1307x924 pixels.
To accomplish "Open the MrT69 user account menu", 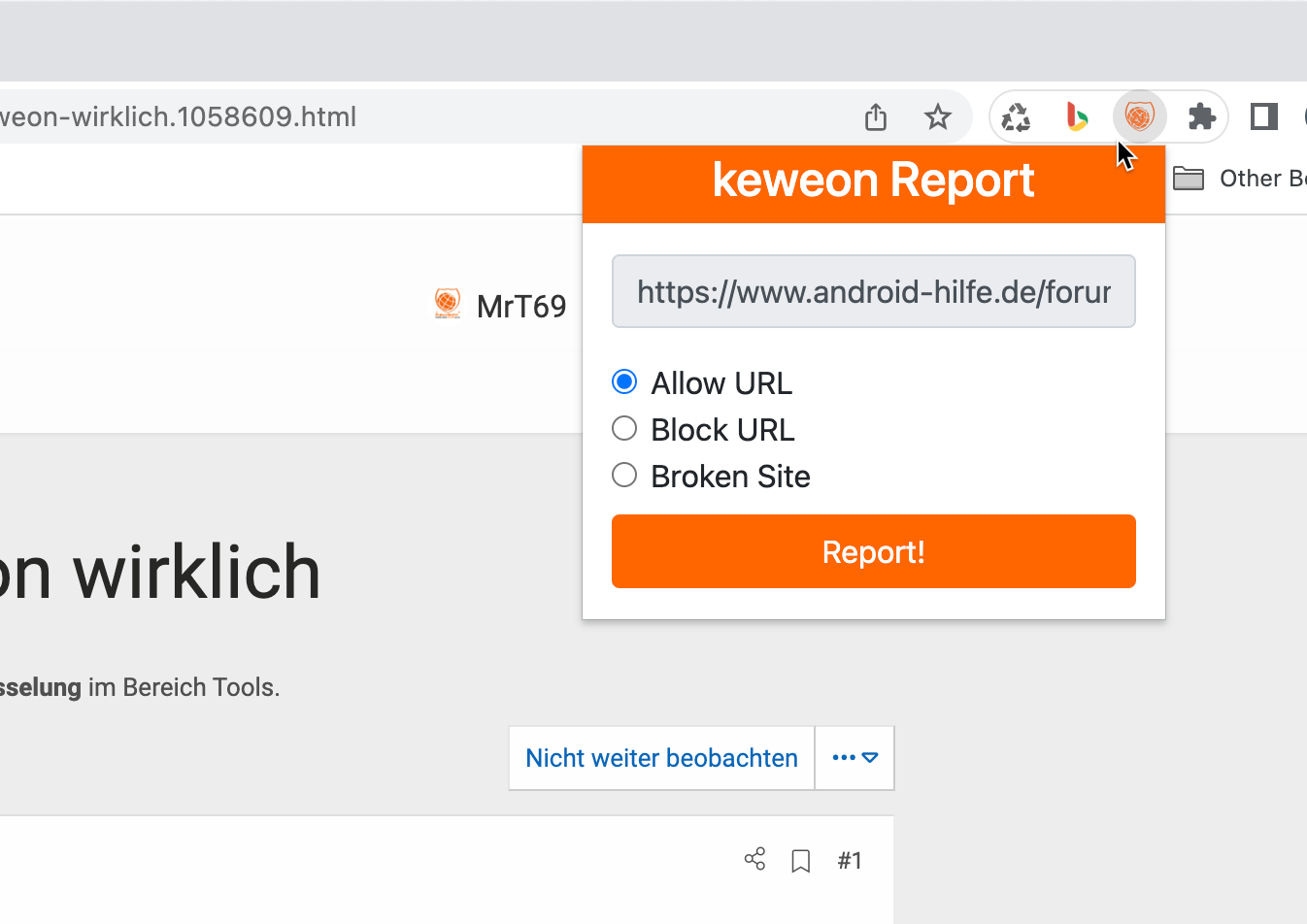I will coord(501,306).
